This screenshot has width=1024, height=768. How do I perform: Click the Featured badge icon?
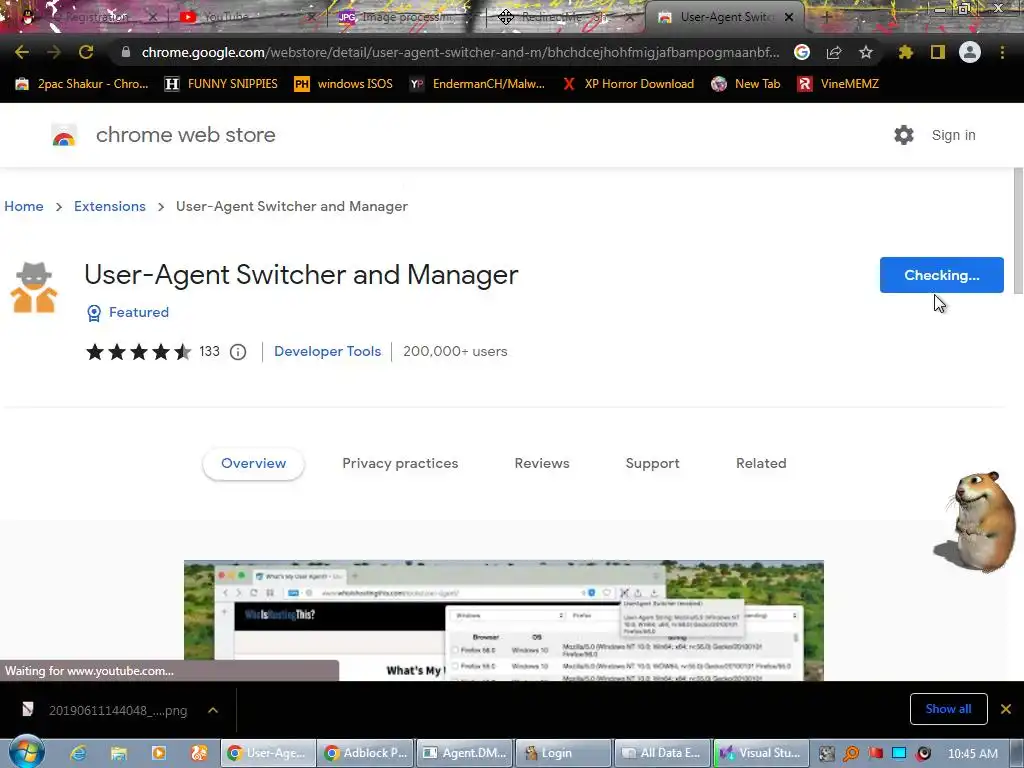94,313
